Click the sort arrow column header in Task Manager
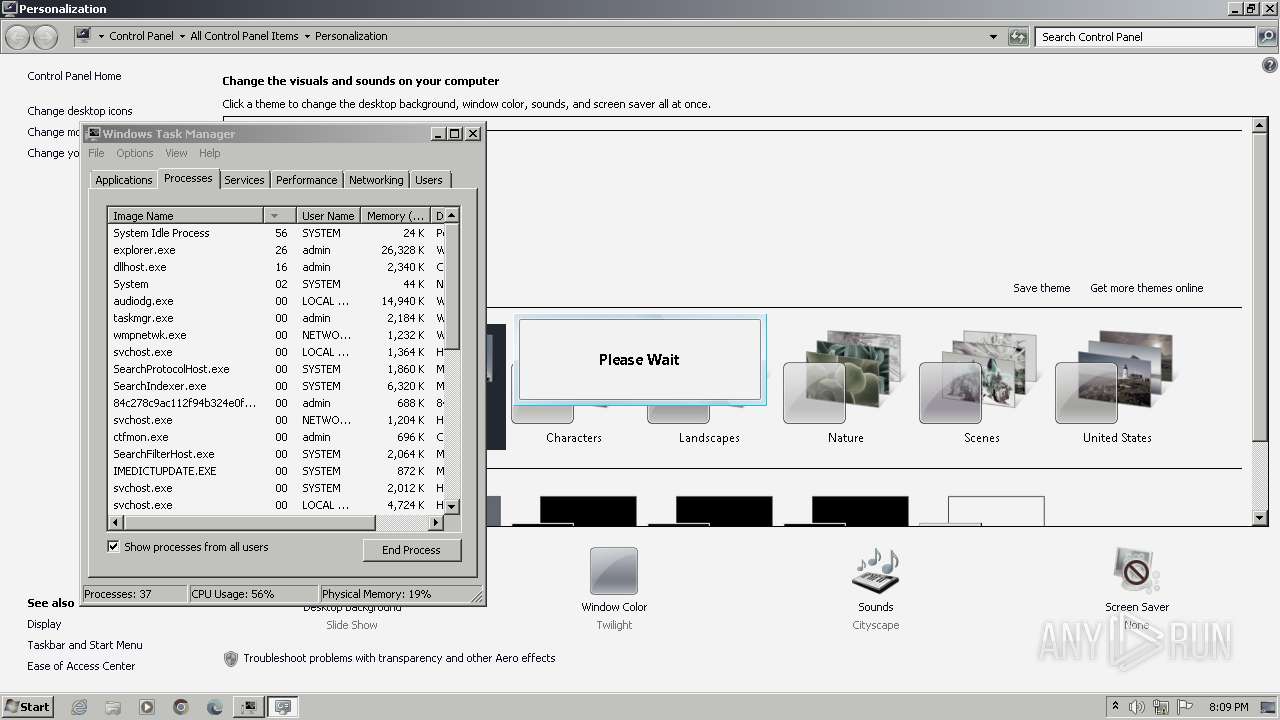The height and width of the screenshot is (720, 1280). (280, 216)
